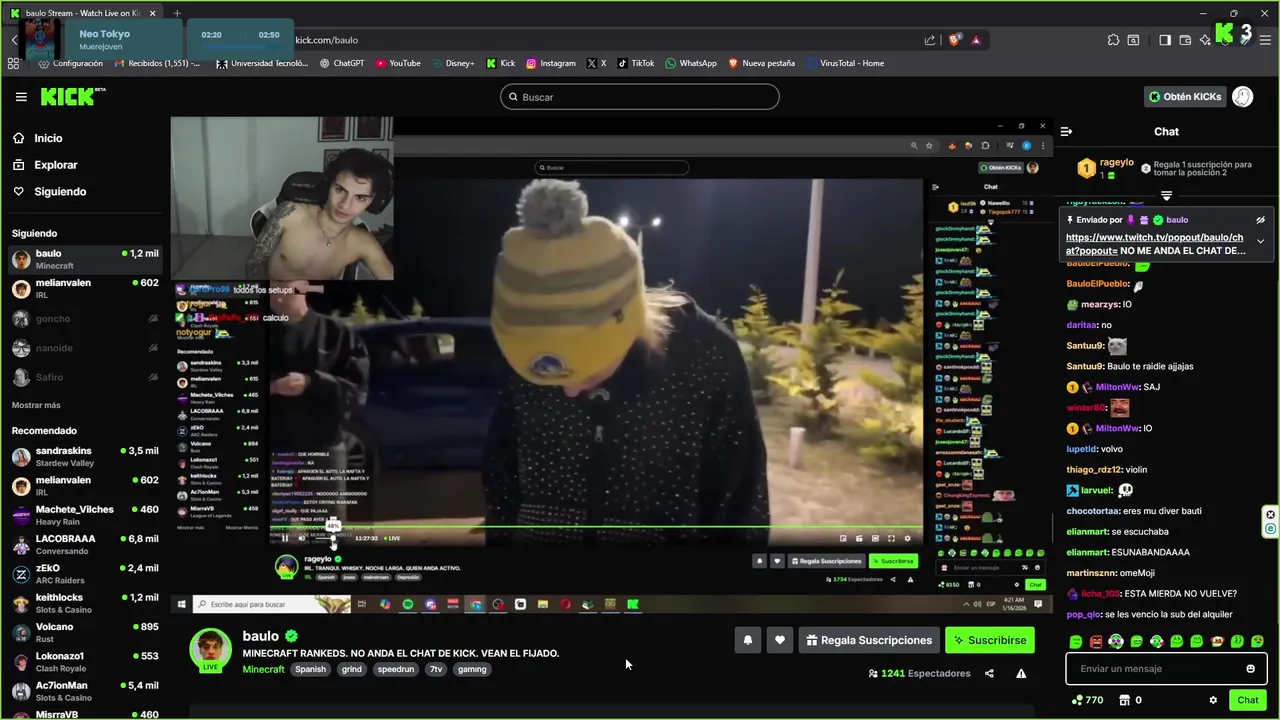Switch to baulo Stream browser tab
The width and height of the screenshot is (1280, 720).
[82, 13]
